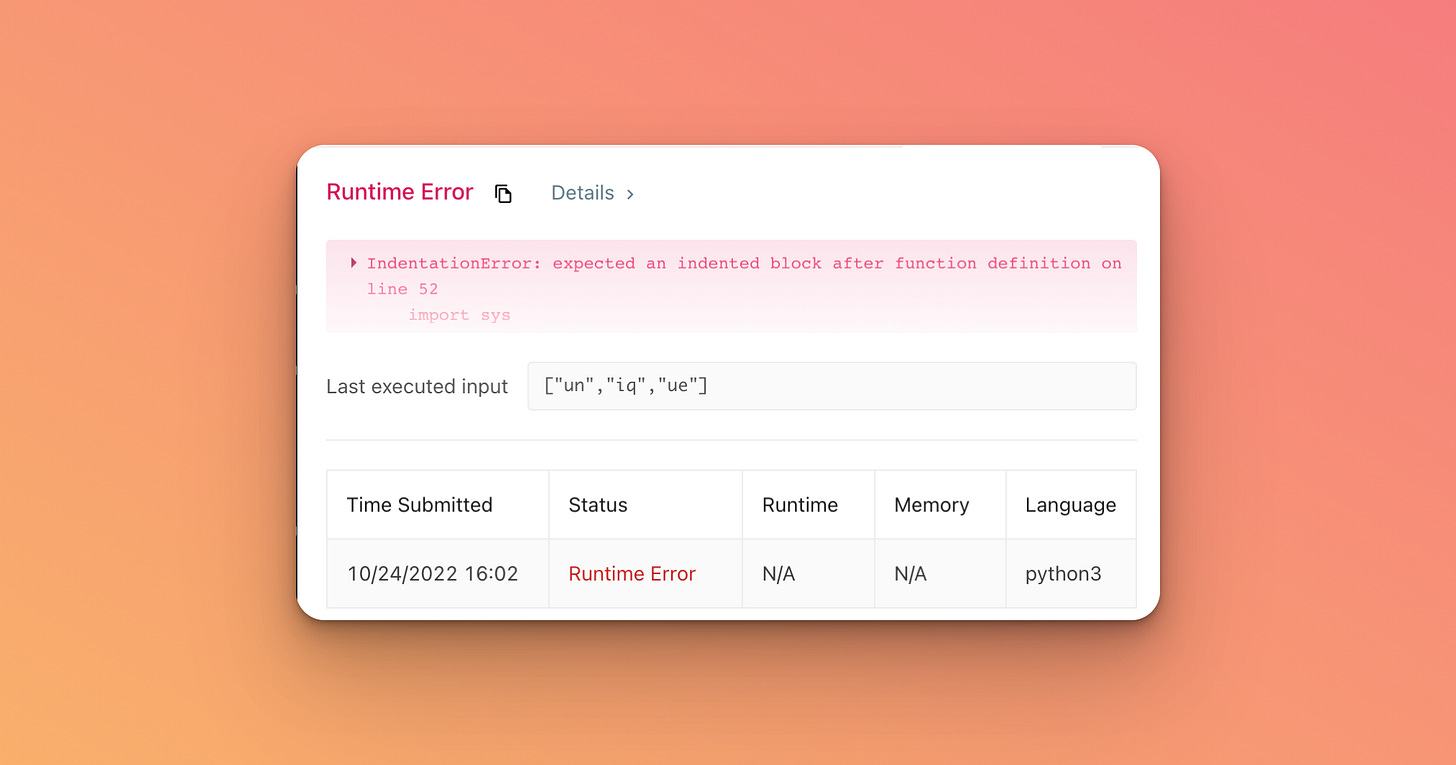This screenshot has width=1456, height=765.
Task: Click the N/A value under Runtime
Action: coord(779,574)
